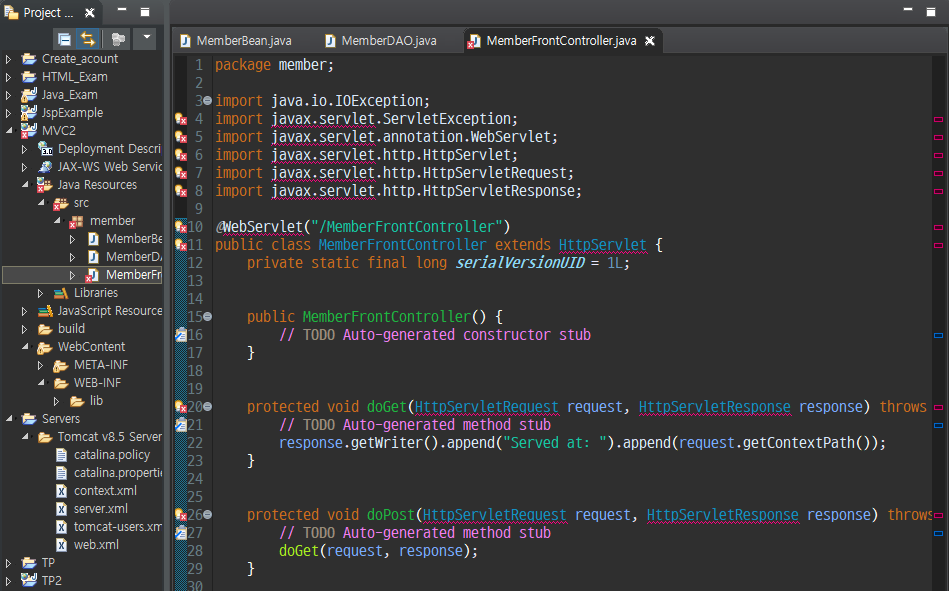949x591 pixels.
Task: Expand Deployment Descriptor node
Action: (24, 149)
